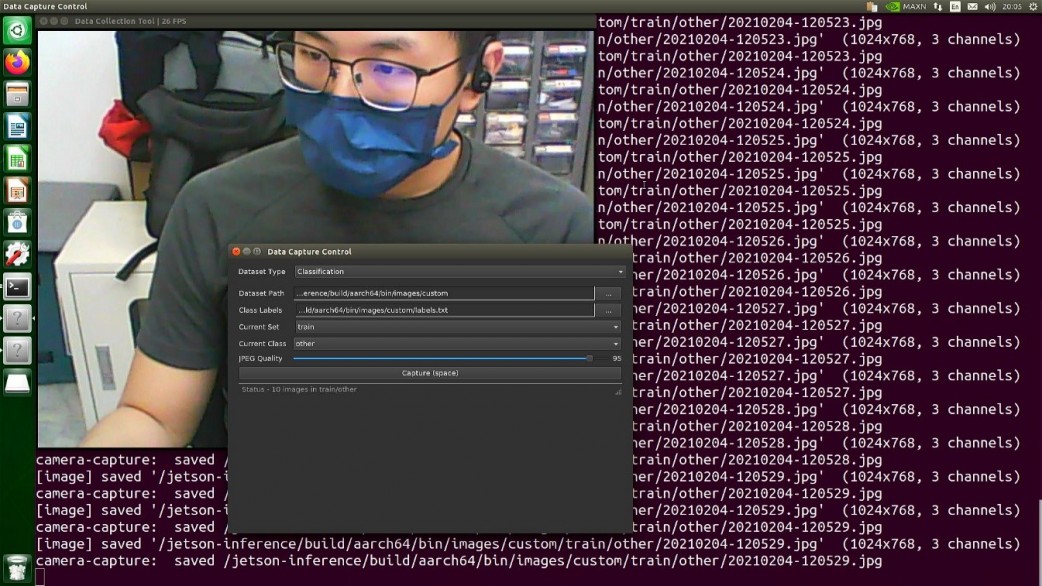The height and width of the screenshot is (586, 1042).
Task: Open the Terminal launcher icon
Action: click(17, 287)
